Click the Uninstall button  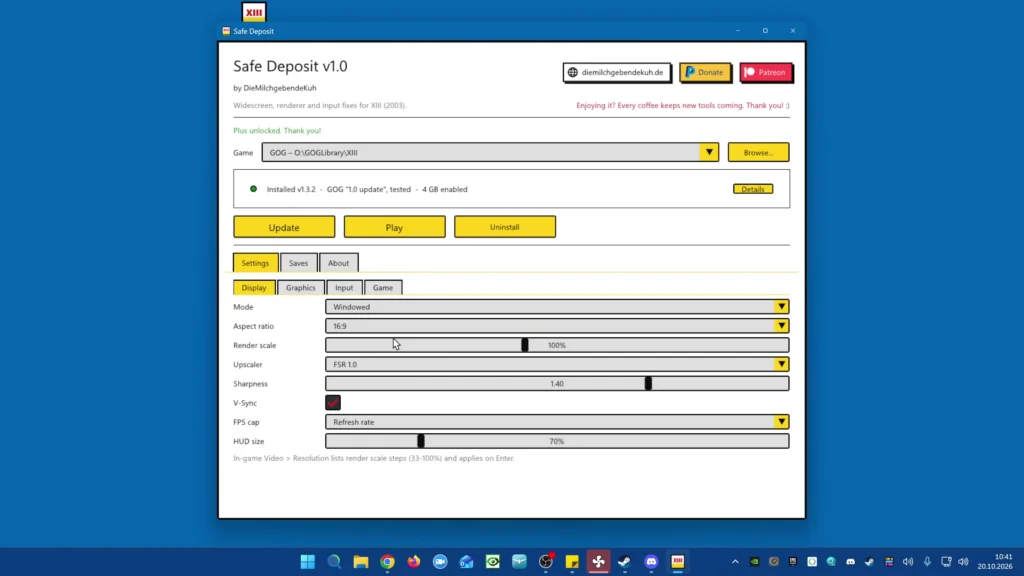[505, 227]
